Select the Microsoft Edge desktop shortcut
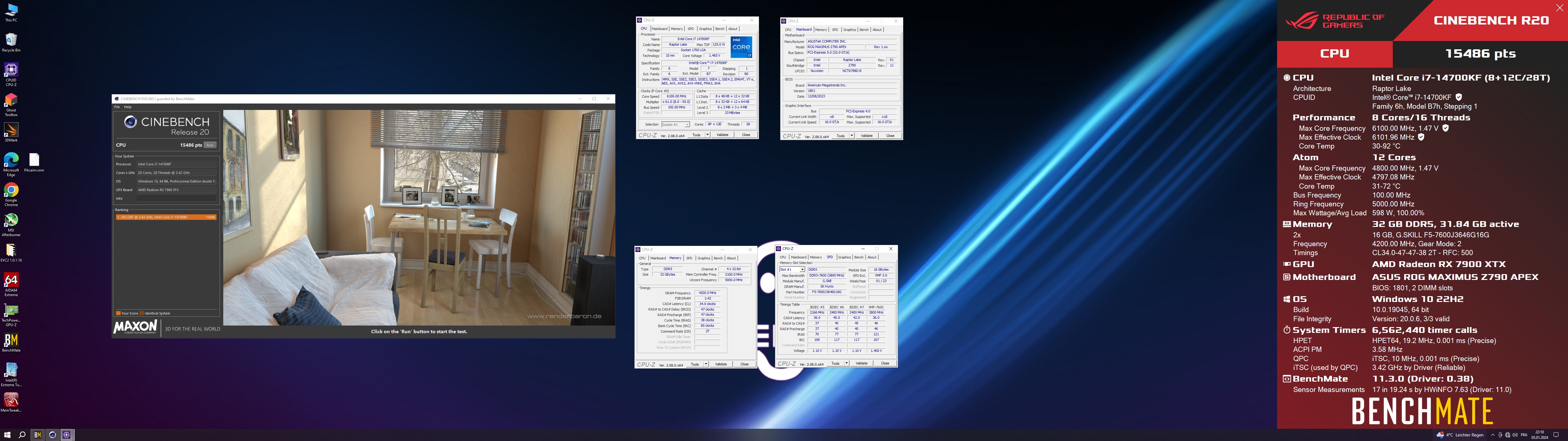Screen dimensions: 1568x441 pos(11,164)
